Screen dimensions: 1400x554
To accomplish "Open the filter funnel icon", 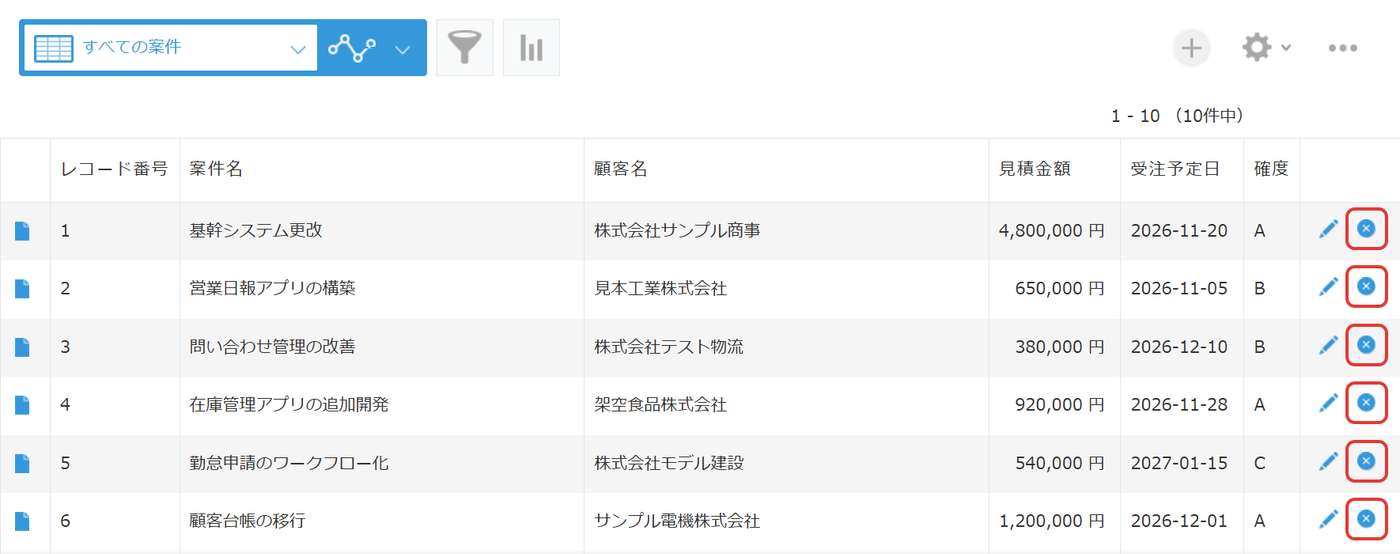I will 465,47.
